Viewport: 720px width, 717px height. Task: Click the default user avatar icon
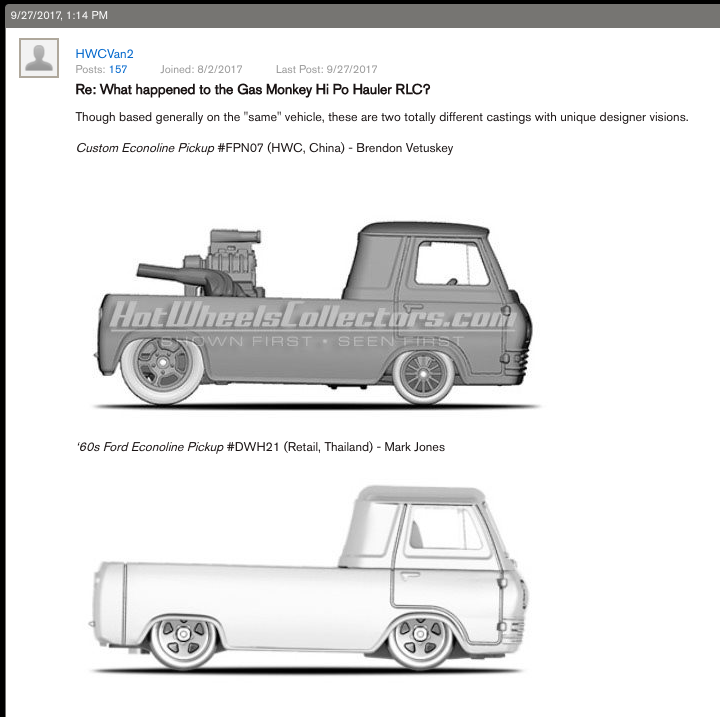coord(39,58)
